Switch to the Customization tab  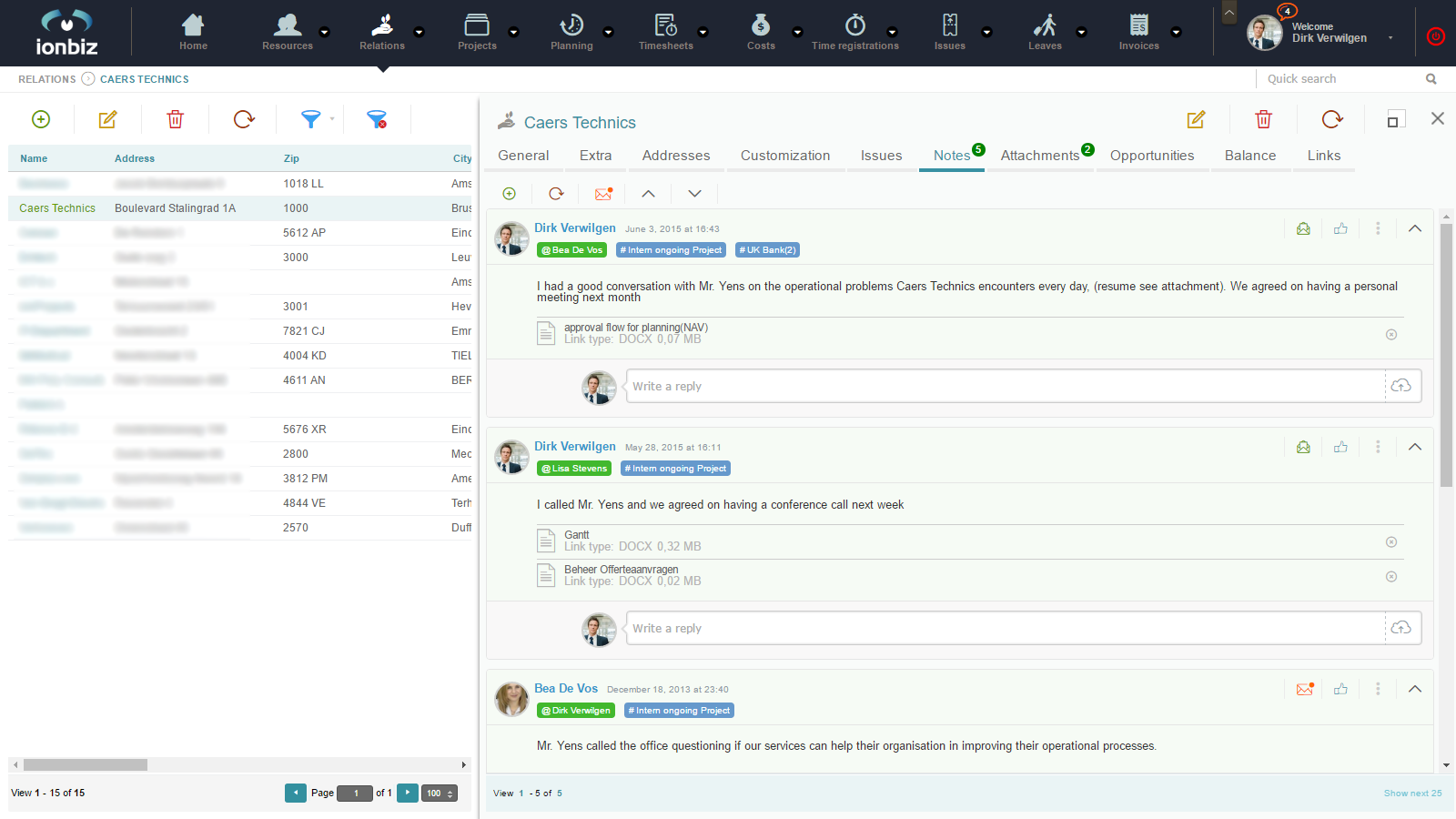tap(785, 156)
